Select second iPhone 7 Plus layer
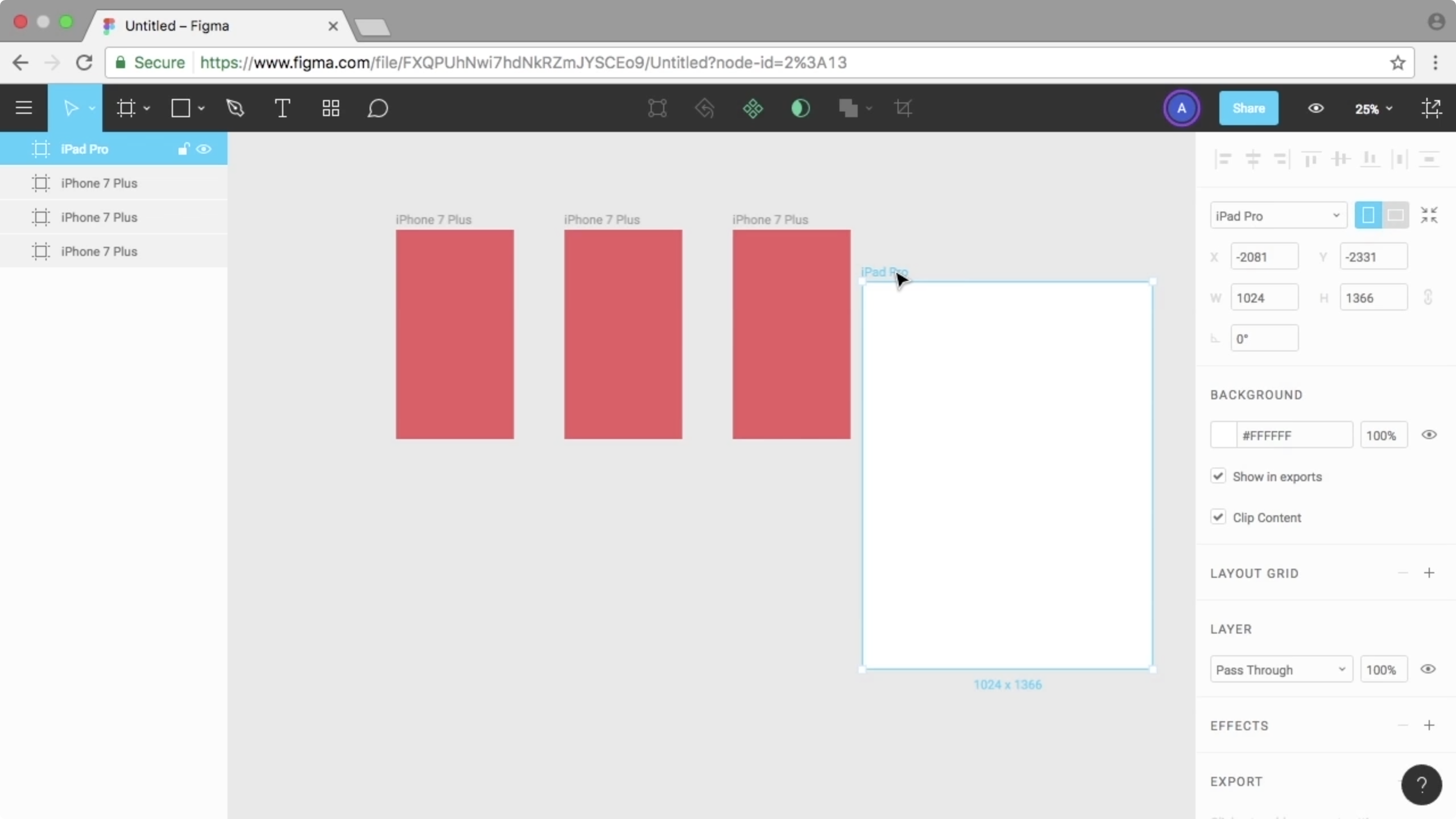Screen dimensions: 1456x819 click(x=114, y=217)
